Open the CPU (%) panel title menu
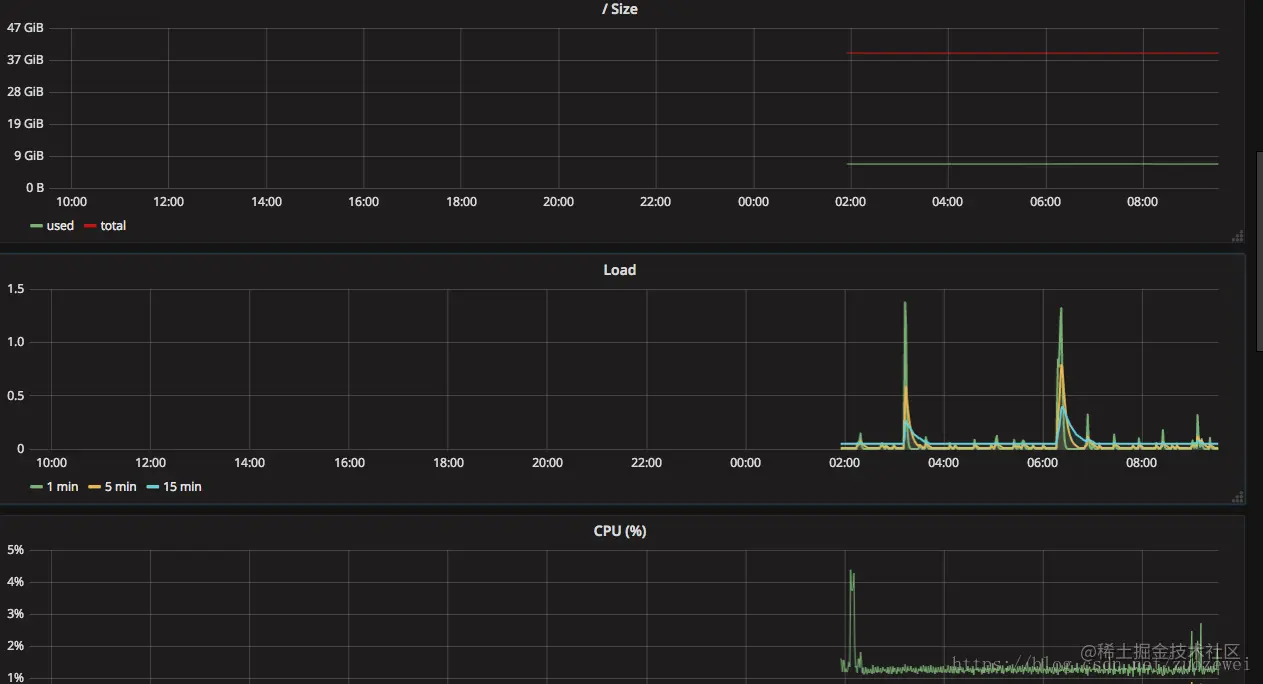Image resolution: width=1263 pixels, height=684 pixels. pyautogui.click(x=619, y=531)
